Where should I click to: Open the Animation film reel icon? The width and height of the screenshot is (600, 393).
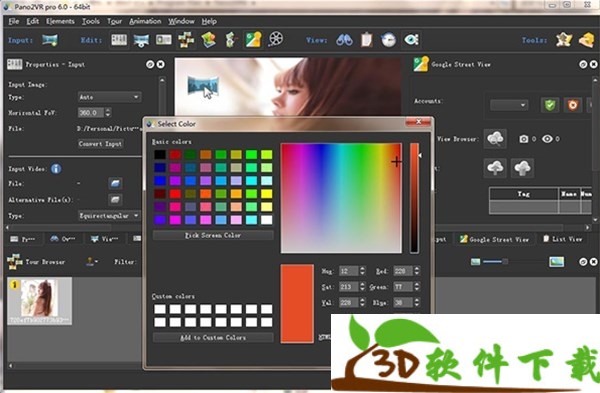coord(276,40)
